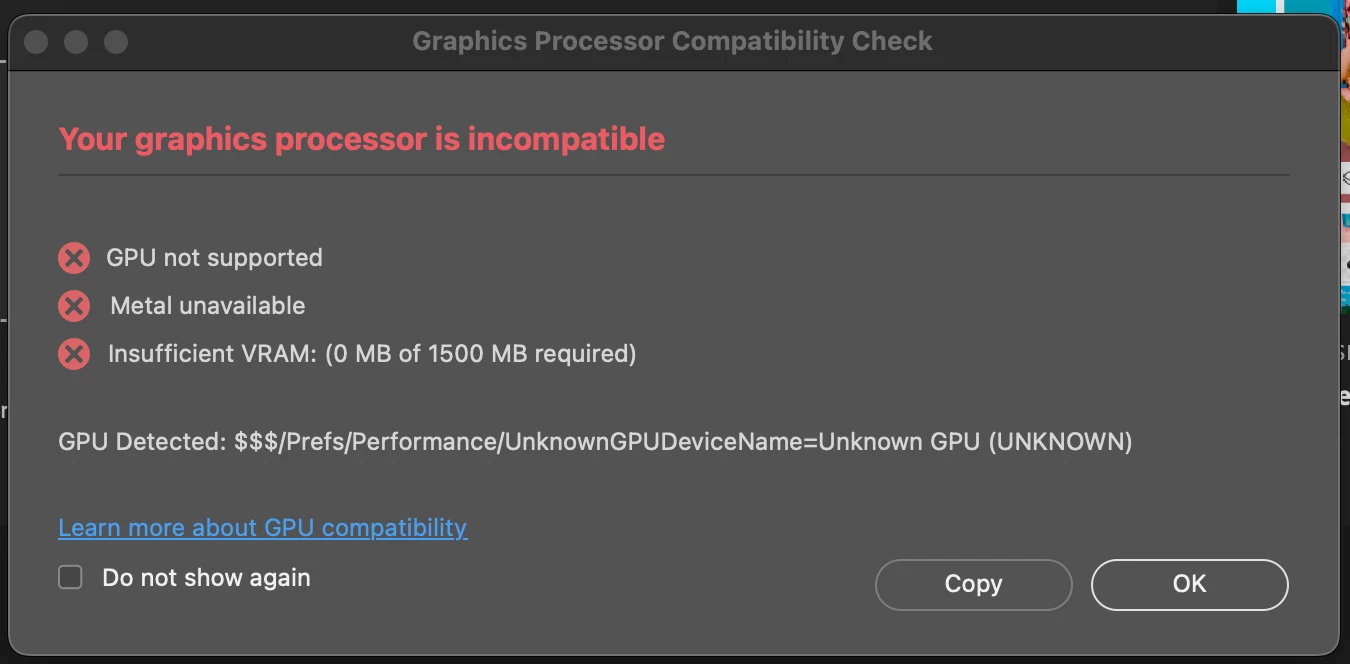Click the Do not show again label text
This screenshot has height=664, width=1350.
(206, 578)
